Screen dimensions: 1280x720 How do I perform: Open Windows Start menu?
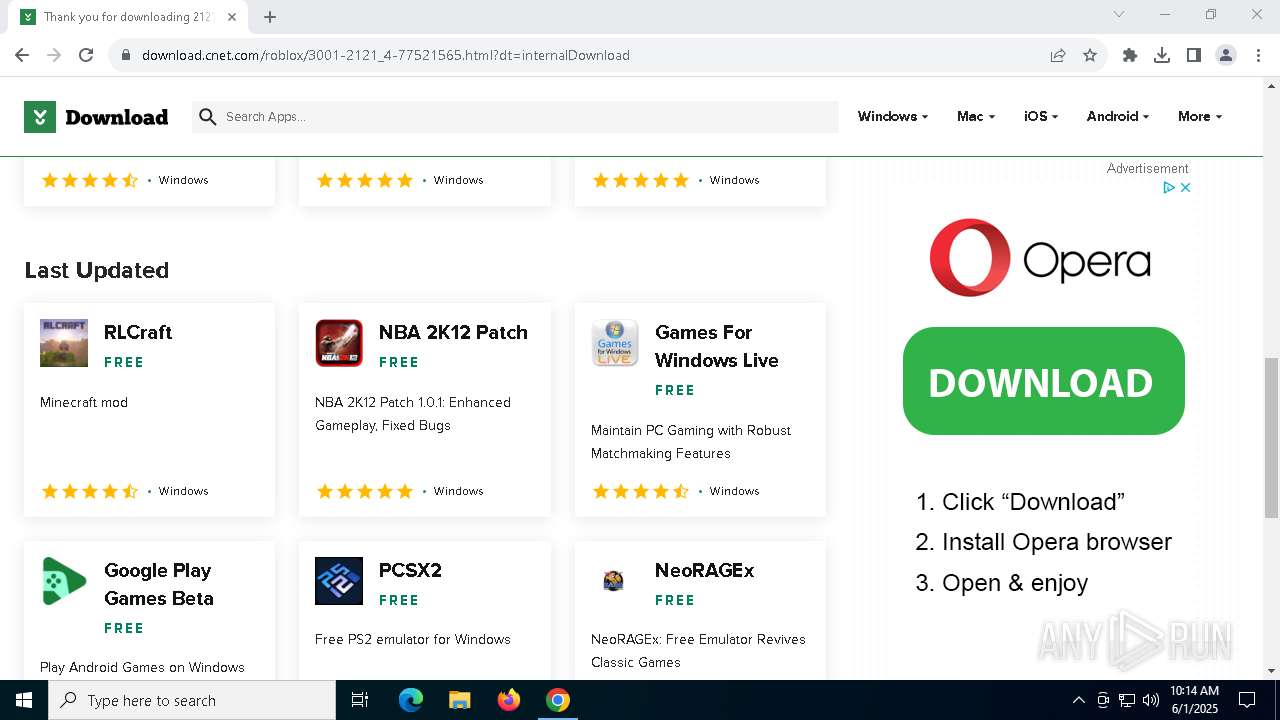pos(24,700)
